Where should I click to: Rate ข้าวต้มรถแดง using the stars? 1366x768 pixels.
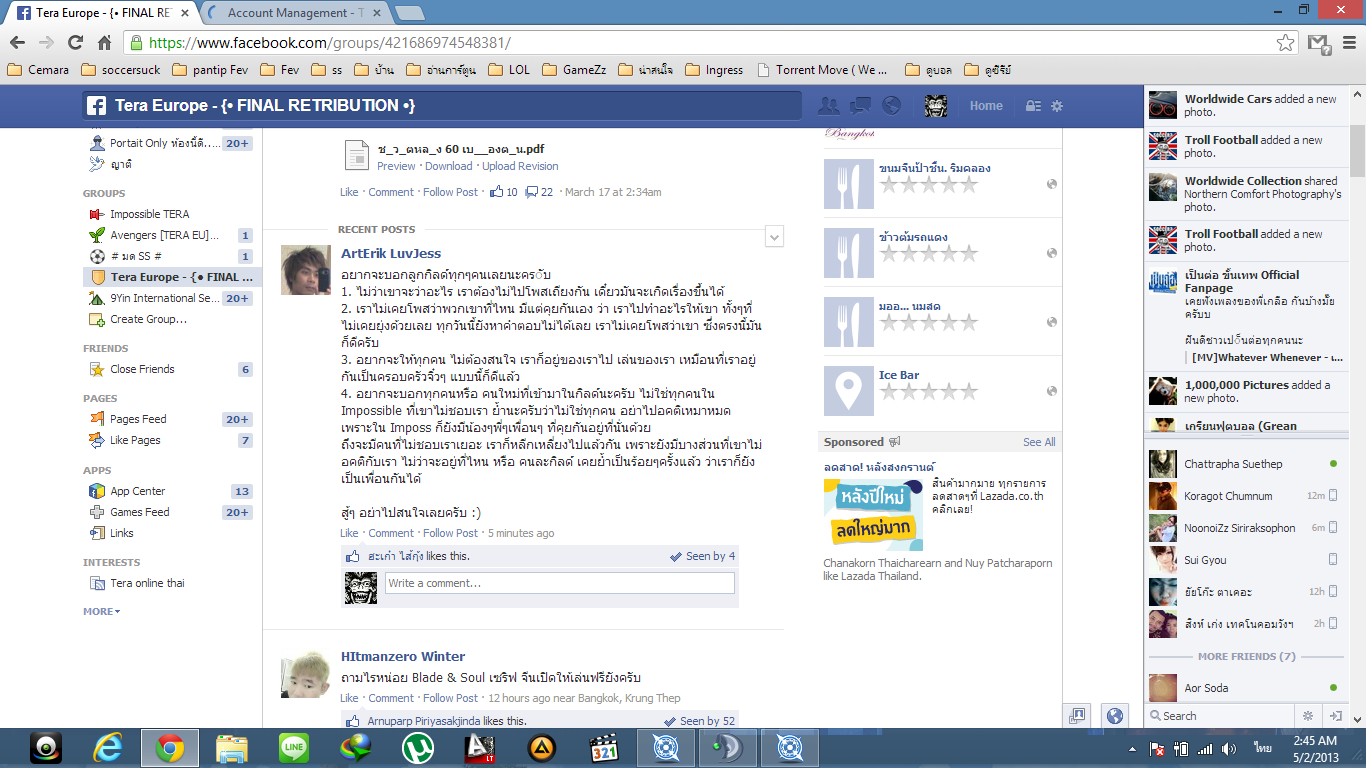tap(927, 254)
